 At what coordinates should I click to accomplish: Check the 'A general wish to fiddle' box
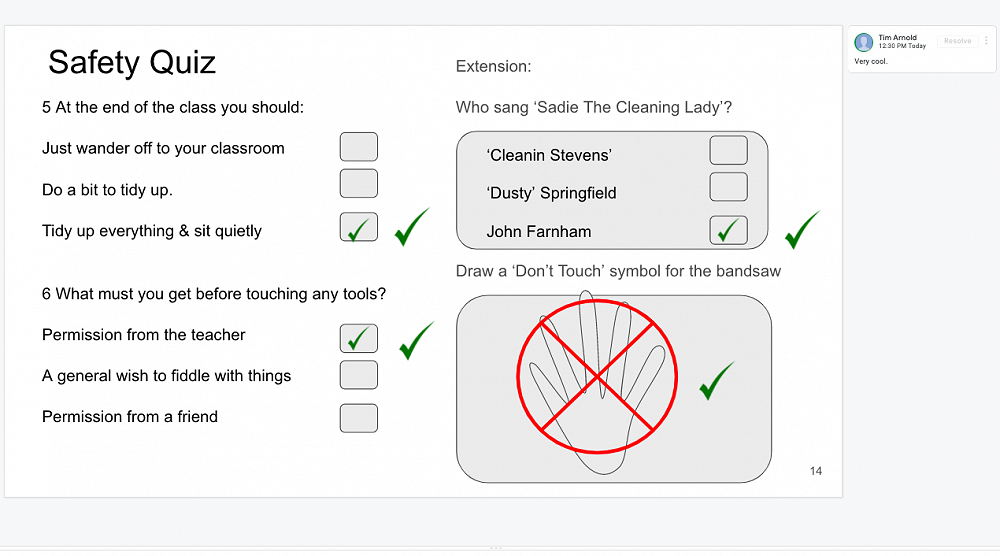358,375
